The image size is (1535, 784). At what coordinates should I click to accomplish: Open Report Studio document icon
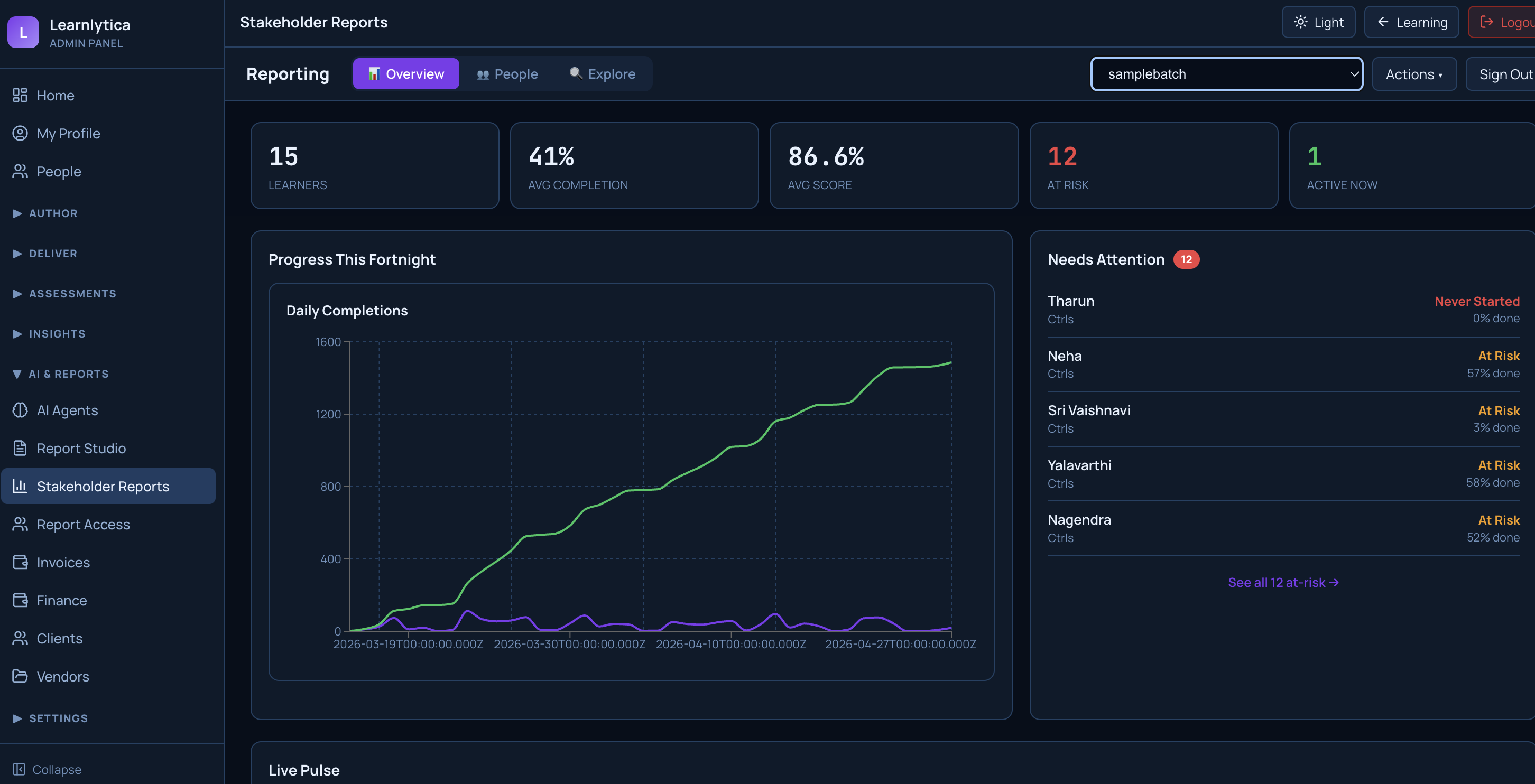(20, 448)
